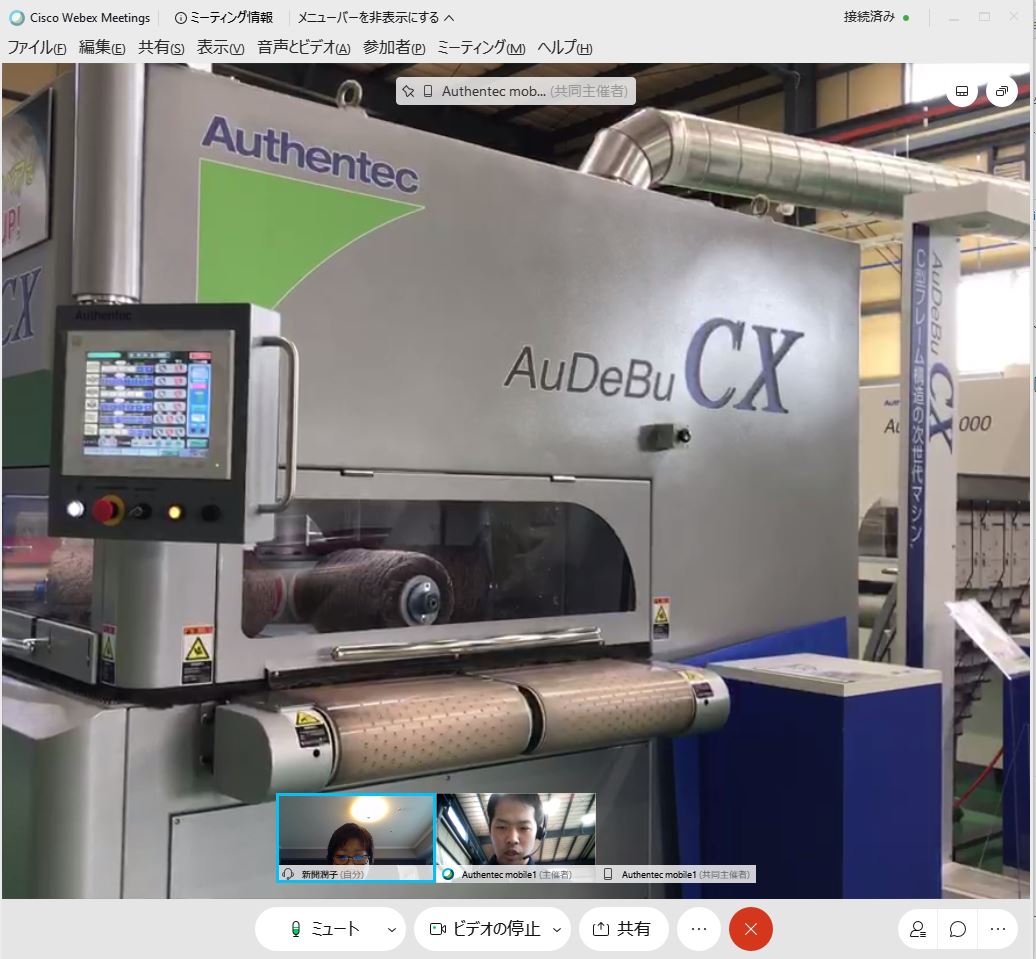Hide the menu bar via メニューバーを非表示にする
Viewport: 1036px width, 959px height.
pyautogui.click(x=375, y=17)
